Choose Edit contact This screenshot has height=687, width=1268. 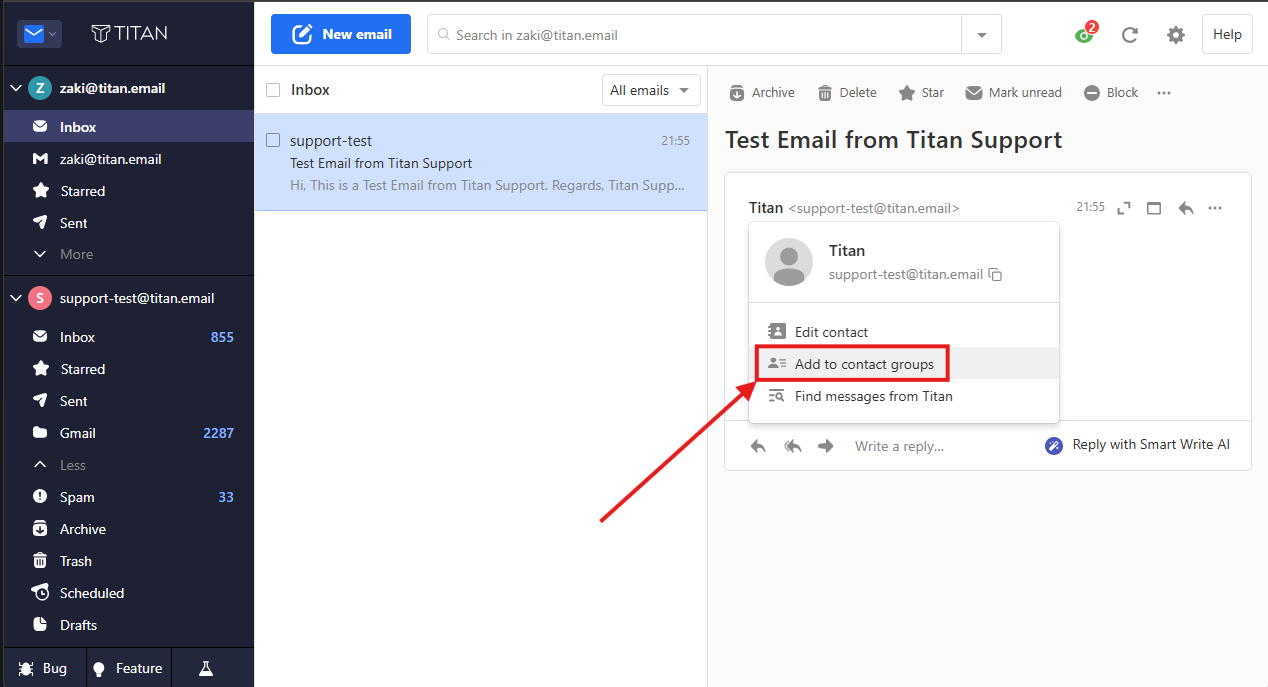pos(904,332)
